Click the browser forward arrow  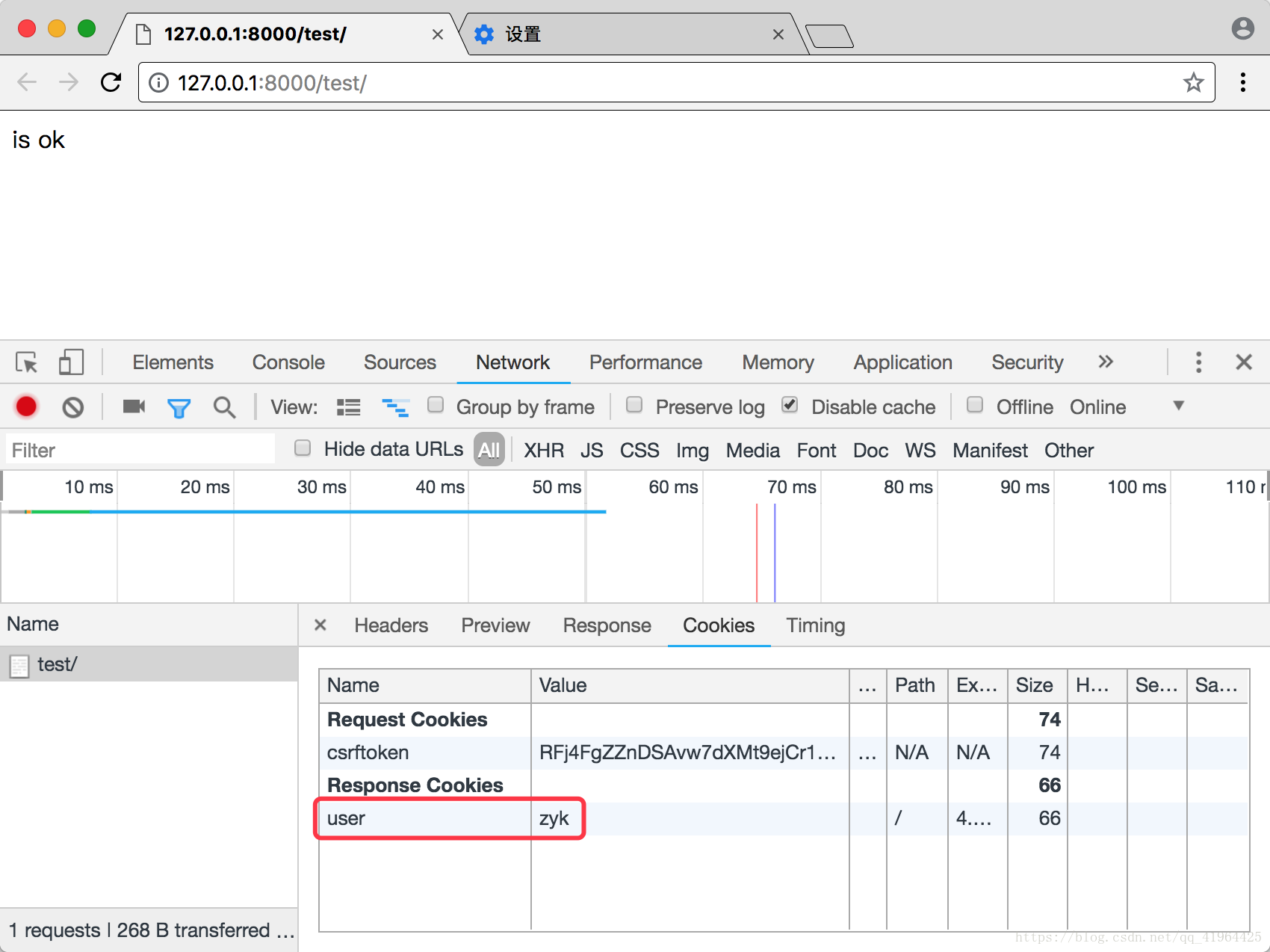tap(69, 81)
